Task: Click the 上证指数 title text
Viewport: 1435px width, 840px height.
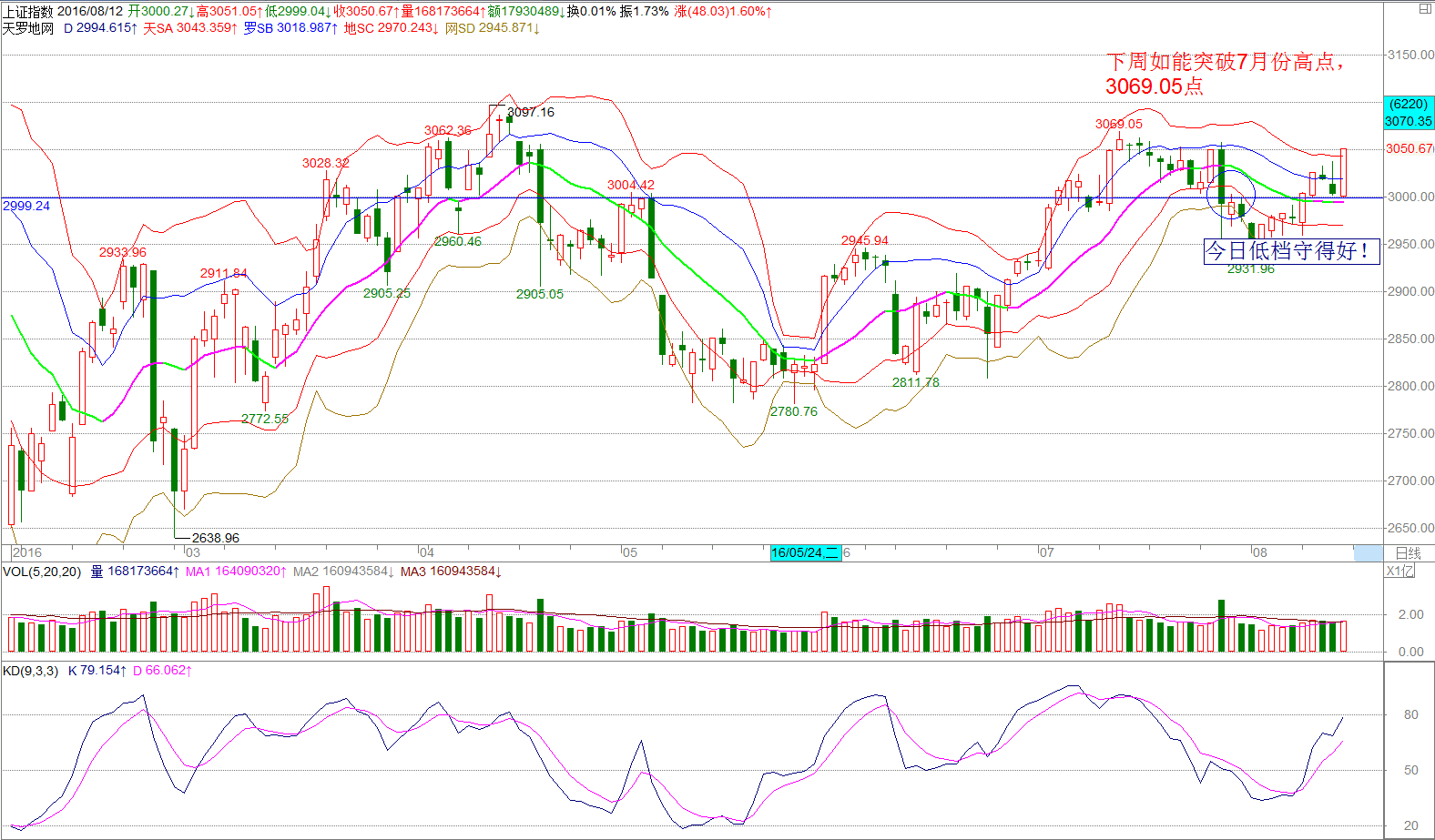Action: tap(27, 11)
